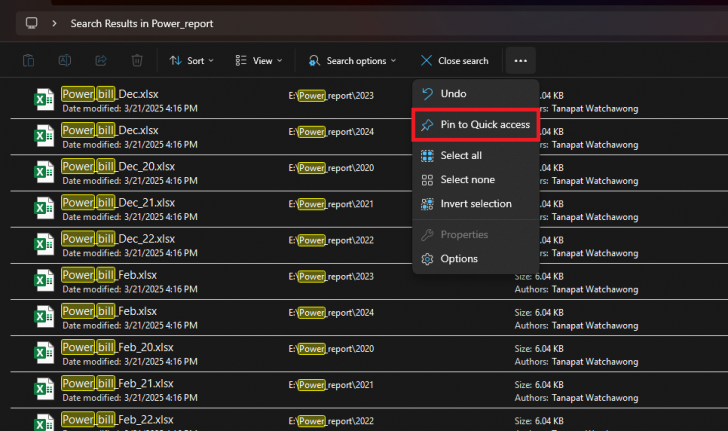Click the Rename icon in toolbar

pos(65,60)
